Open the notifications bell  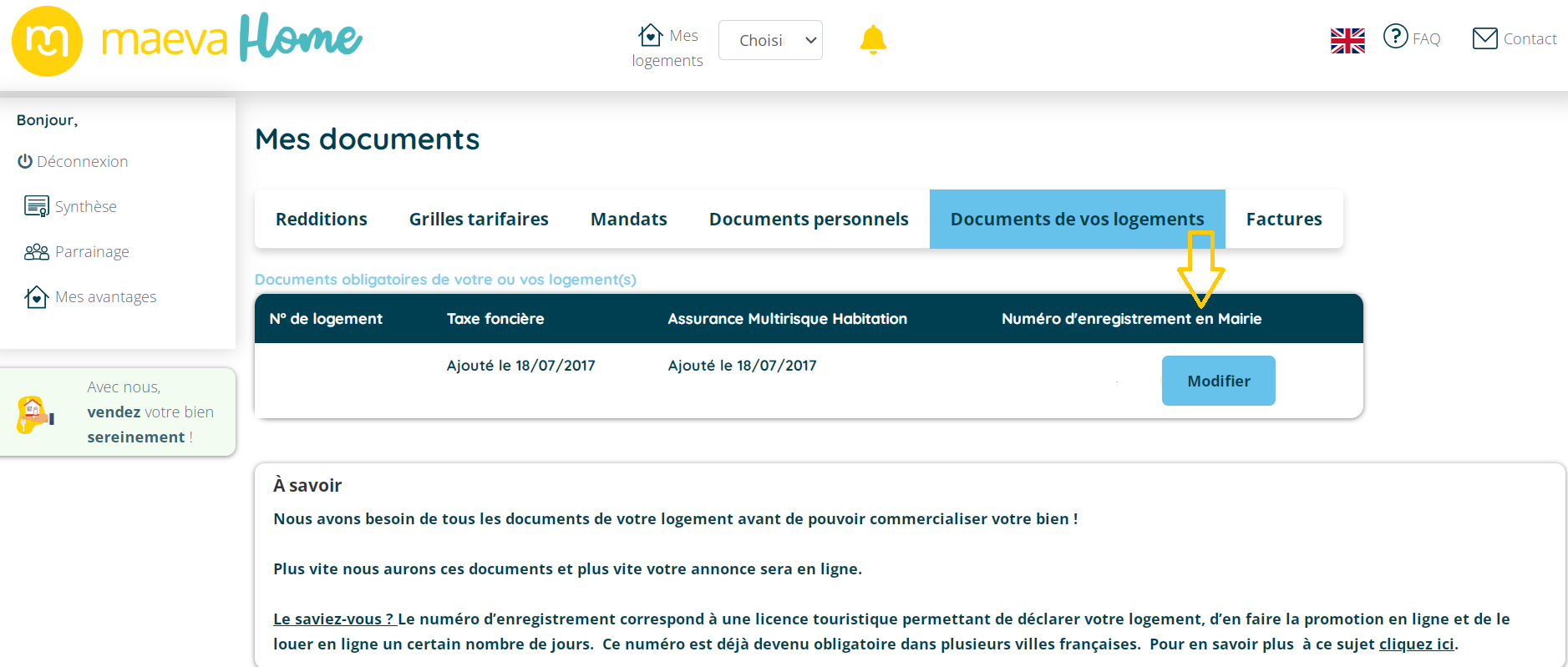(x=873, y=39)
